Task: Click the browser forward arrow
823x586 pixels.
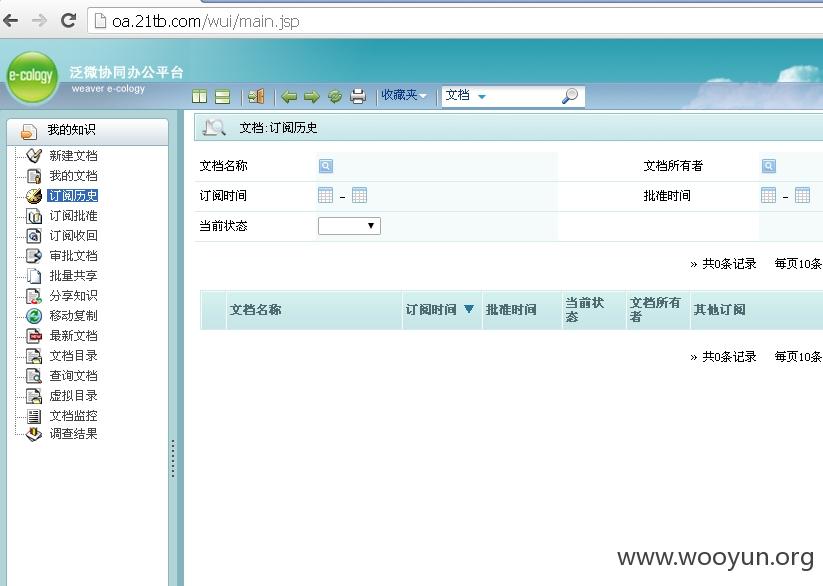Action: 39,21
